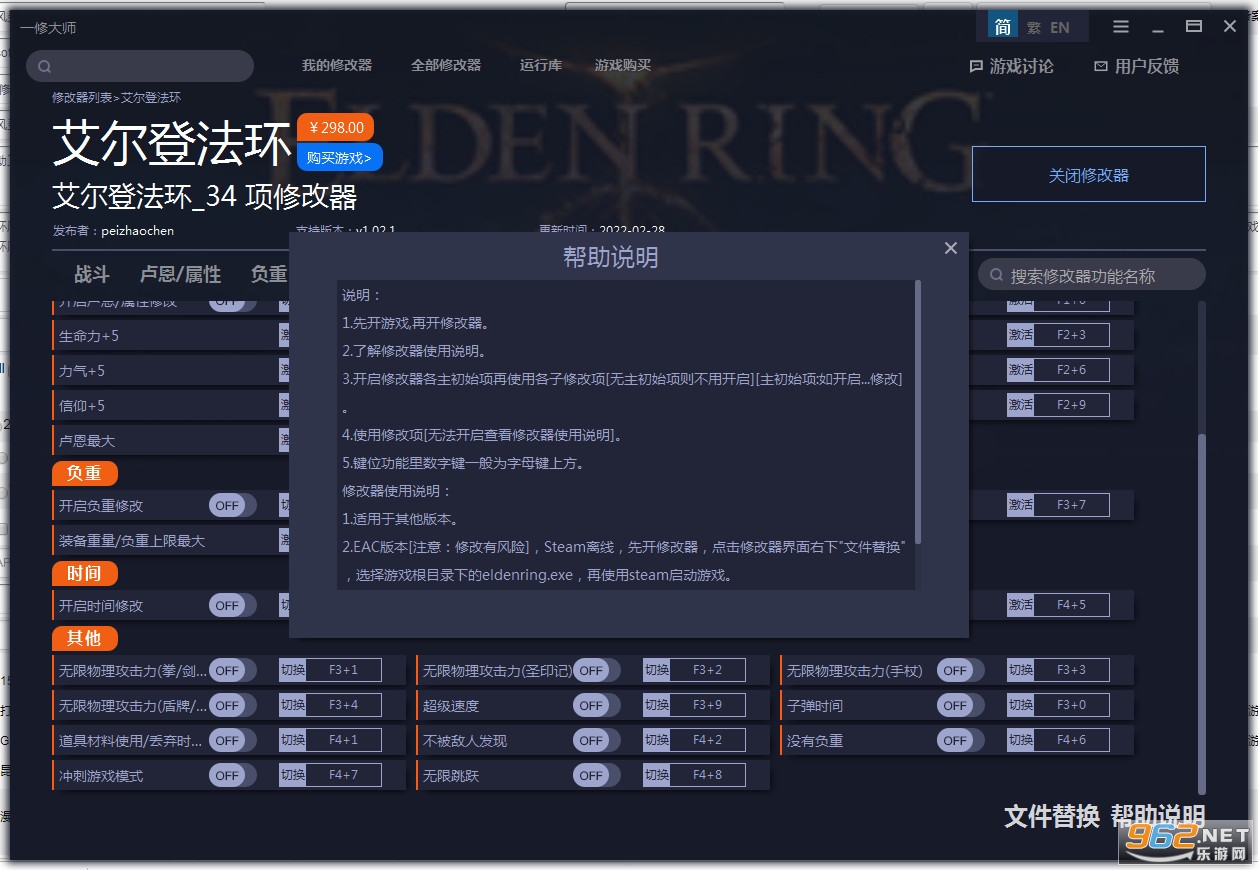
Task: Toggle 没有负重 switch
Action: (960, 740)
